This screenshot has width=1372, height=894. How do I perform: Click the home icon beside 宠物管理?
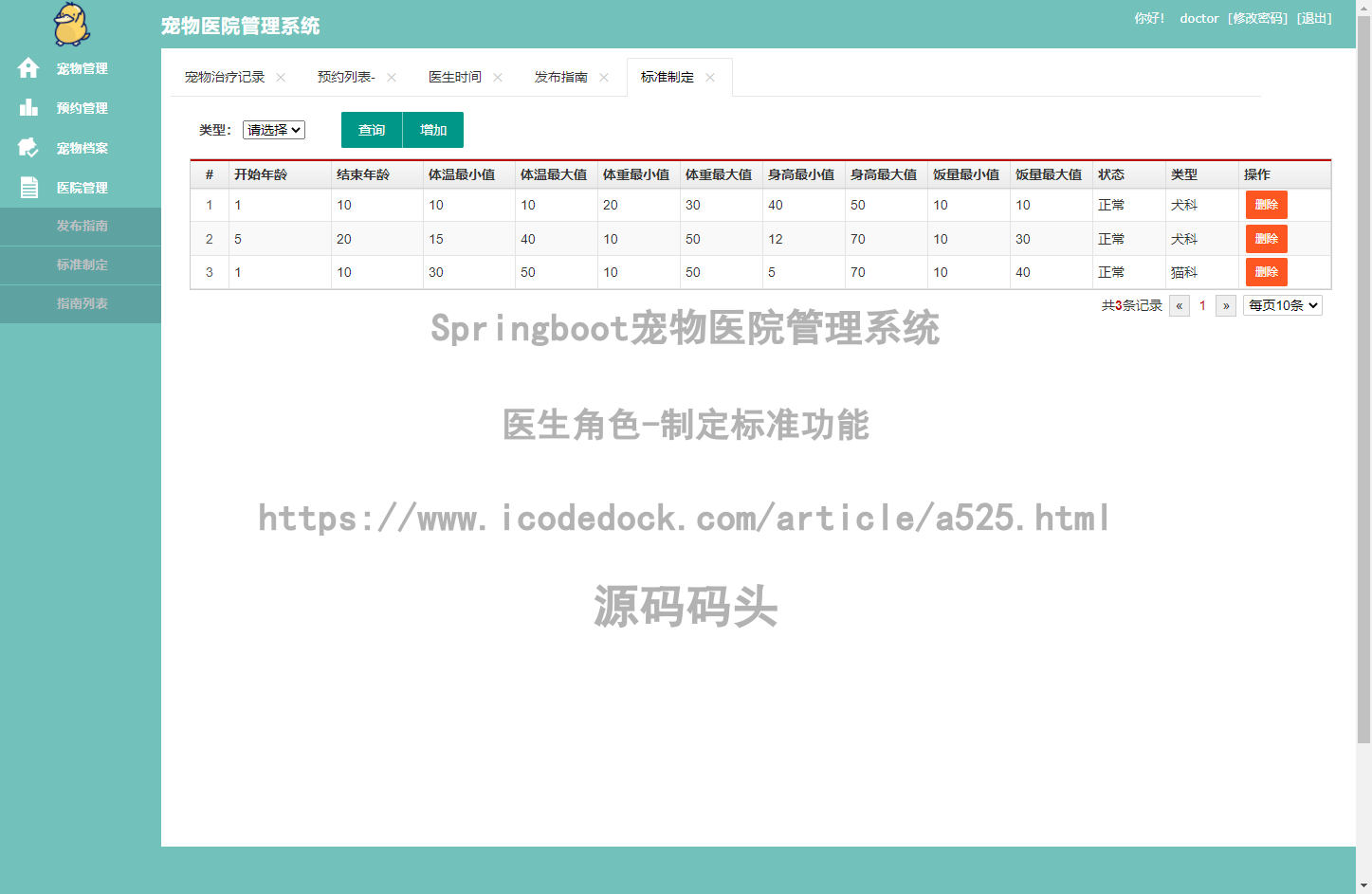(28, 68)
